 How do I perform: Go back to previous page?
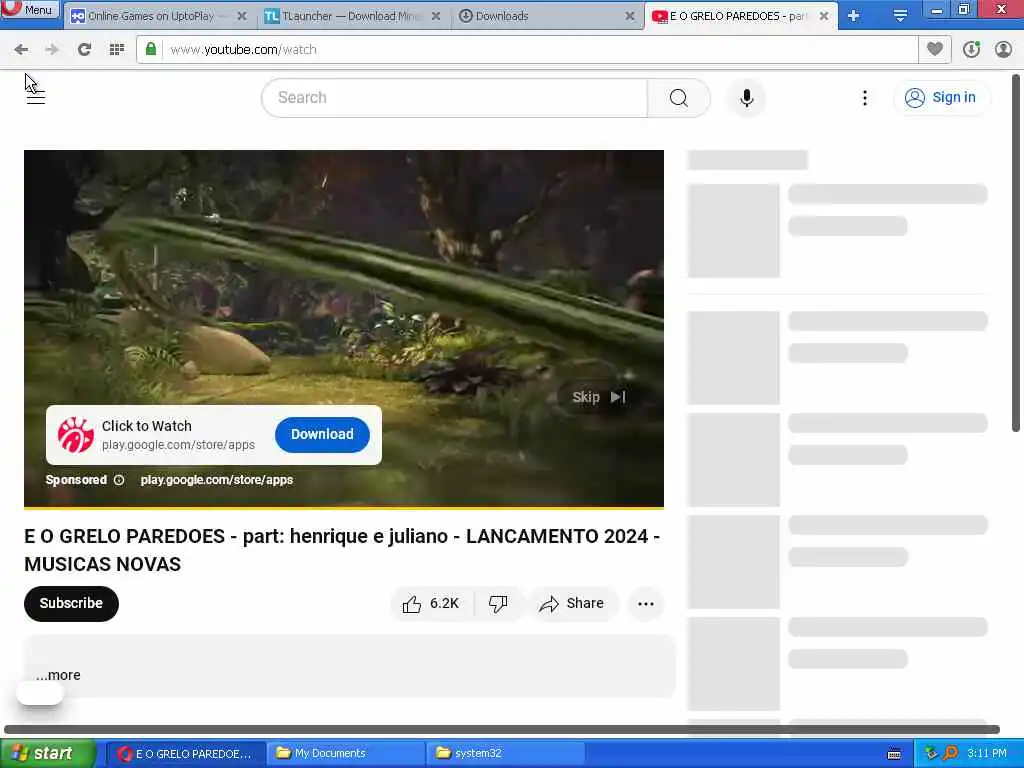pyautogui.click(x=21, y=50)
